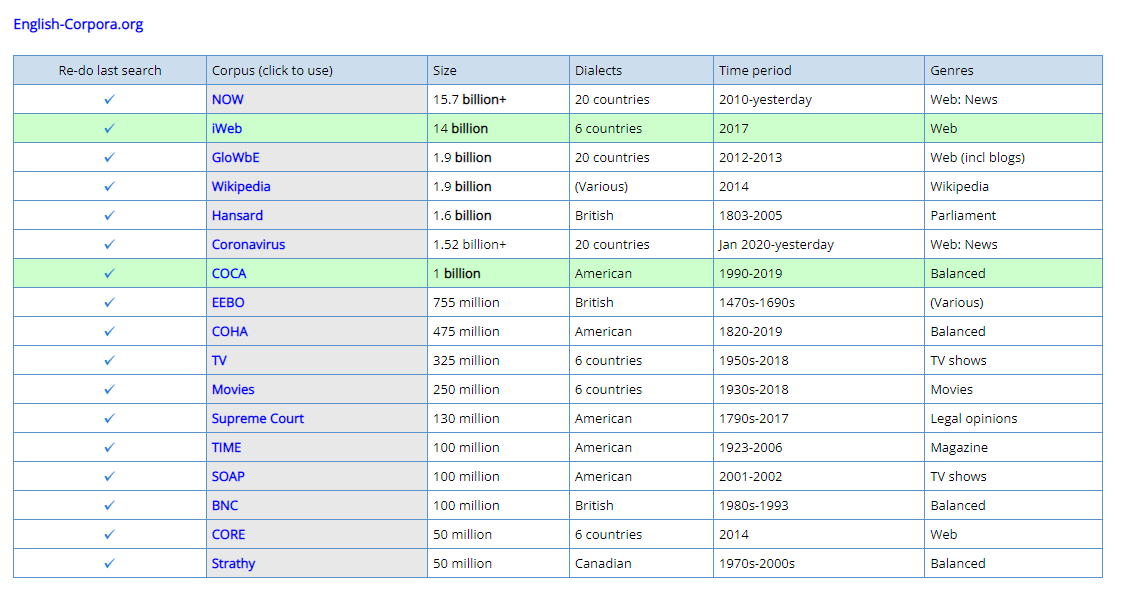This screenshot has width=1123, height=591.
Task: Click the checkmark in the TIME row
Action: (x=110, y=448)
